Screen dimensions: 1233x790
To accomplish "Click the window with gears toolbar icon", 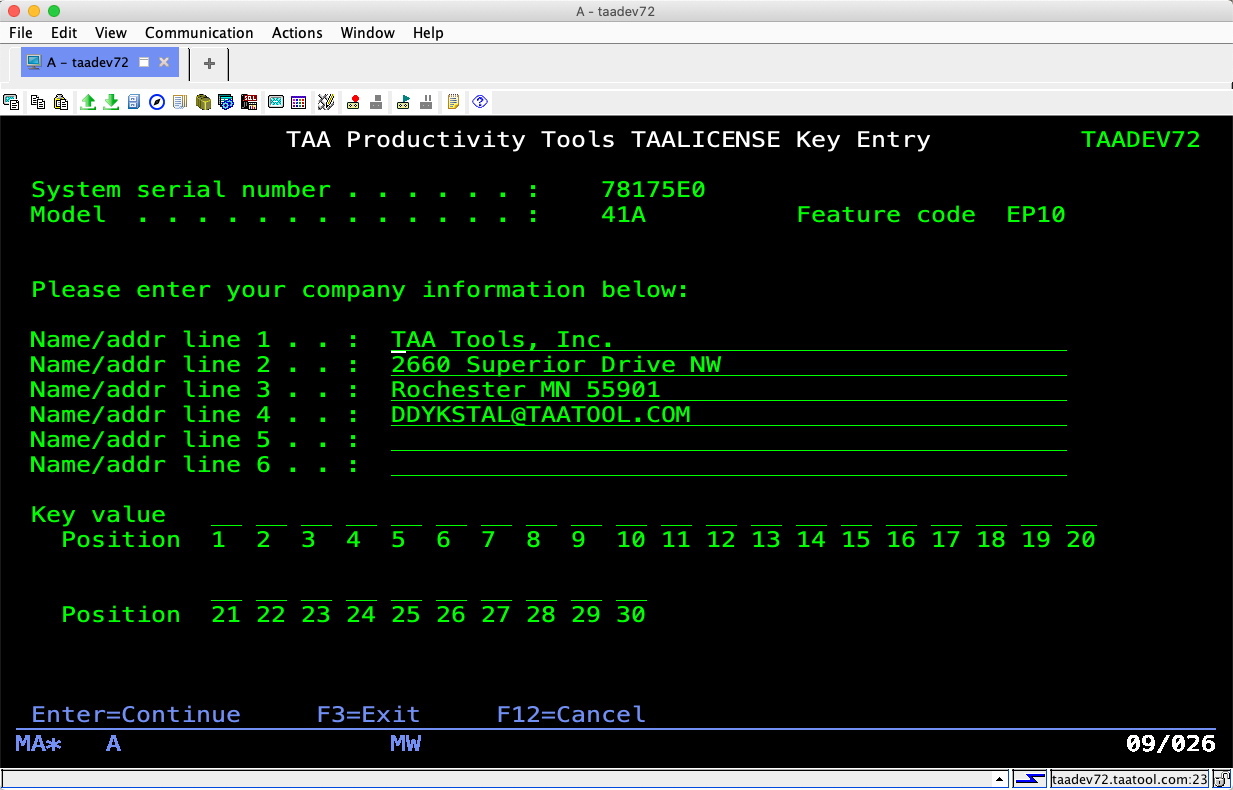I will pyautogui.click(x=226, y=102).
